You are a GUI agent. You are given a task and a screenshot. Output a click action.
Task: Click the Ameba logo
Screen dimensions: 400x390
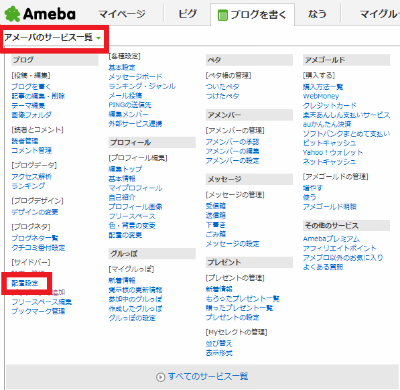click(x=40, y=14)
